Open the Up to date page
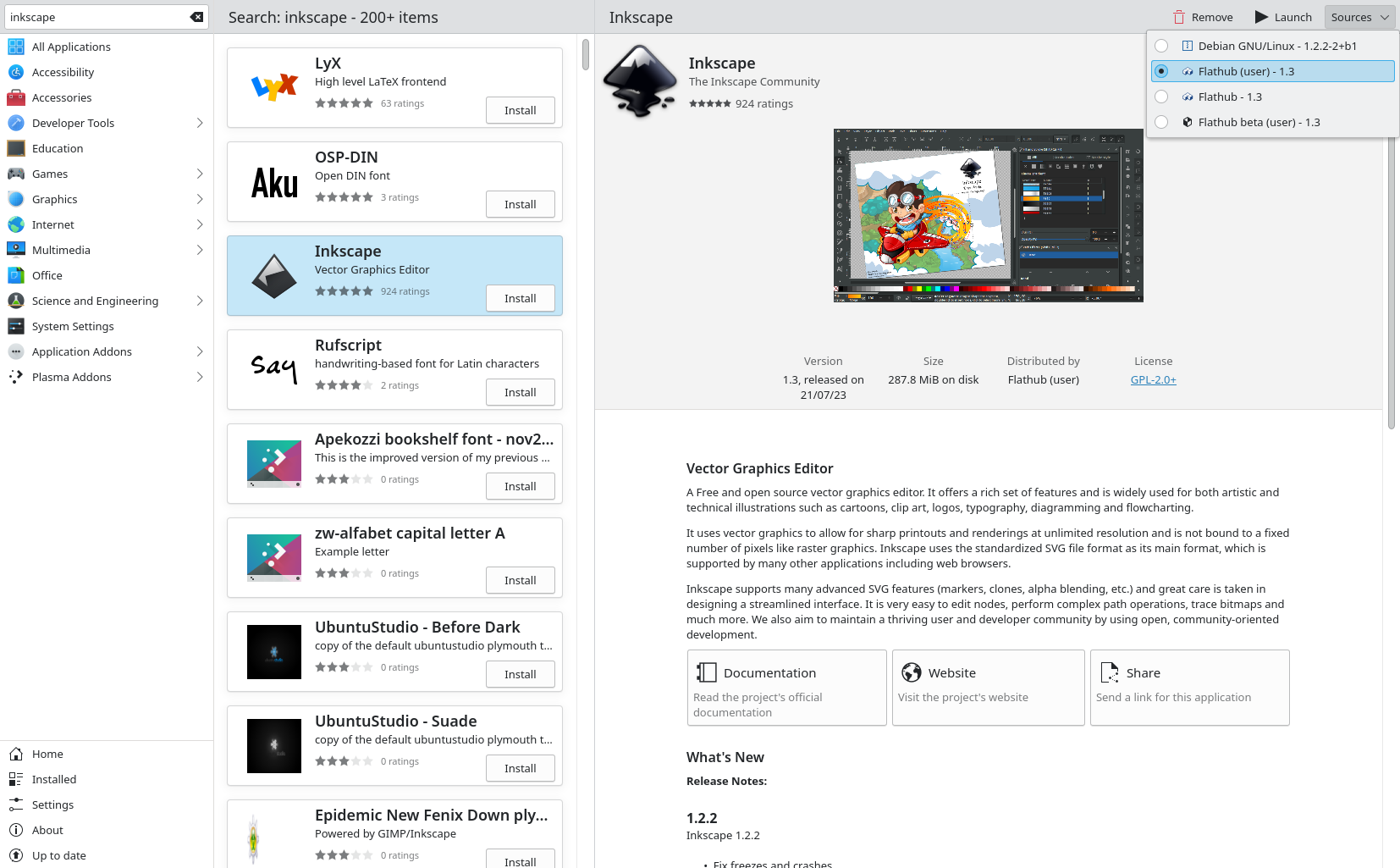This screenshot has height=868, width=1400. pyautogui.click(x=58, y=855)
